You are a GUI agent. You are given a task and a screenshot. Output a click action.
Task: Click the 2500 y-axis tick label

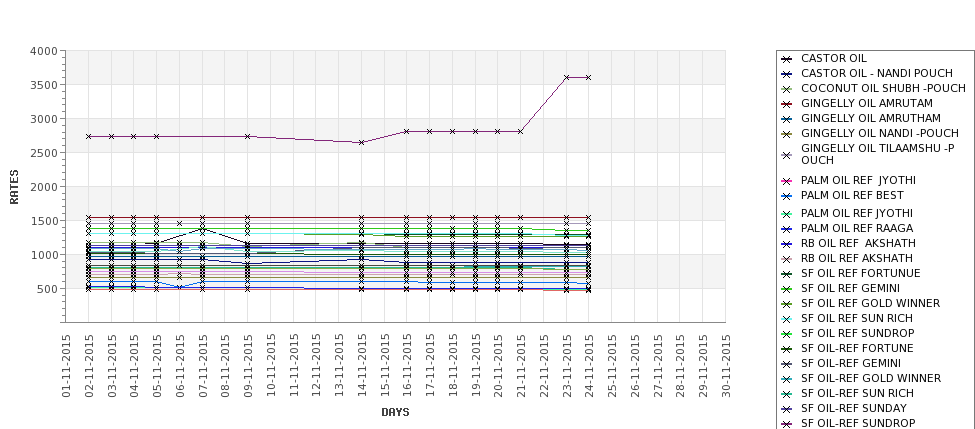[44, 153]
